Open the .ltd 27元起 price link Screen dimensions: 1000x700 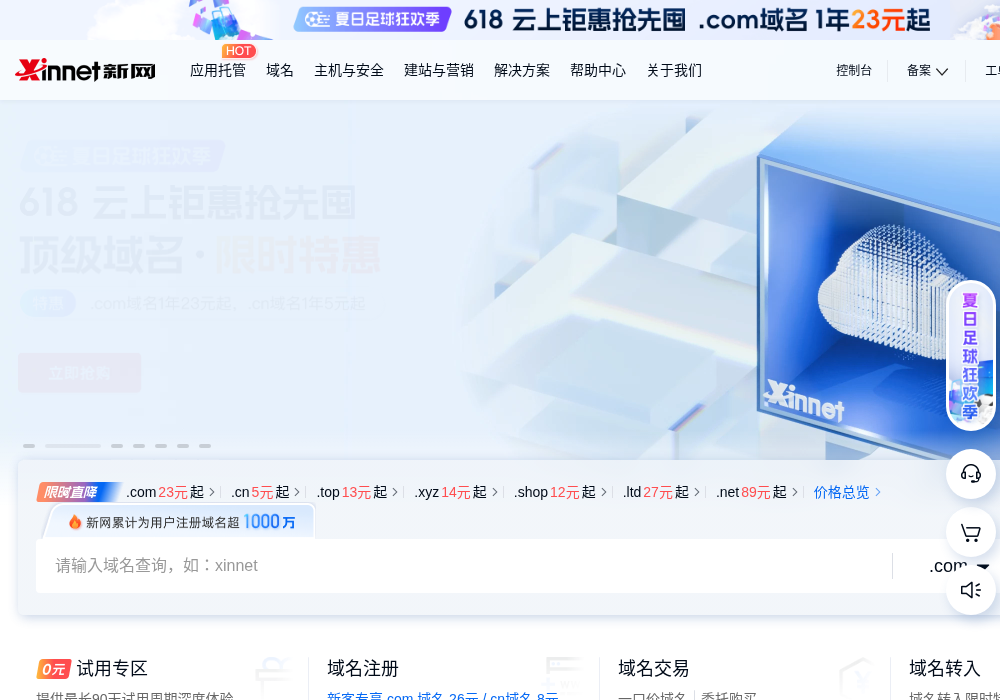click(661, 492)
